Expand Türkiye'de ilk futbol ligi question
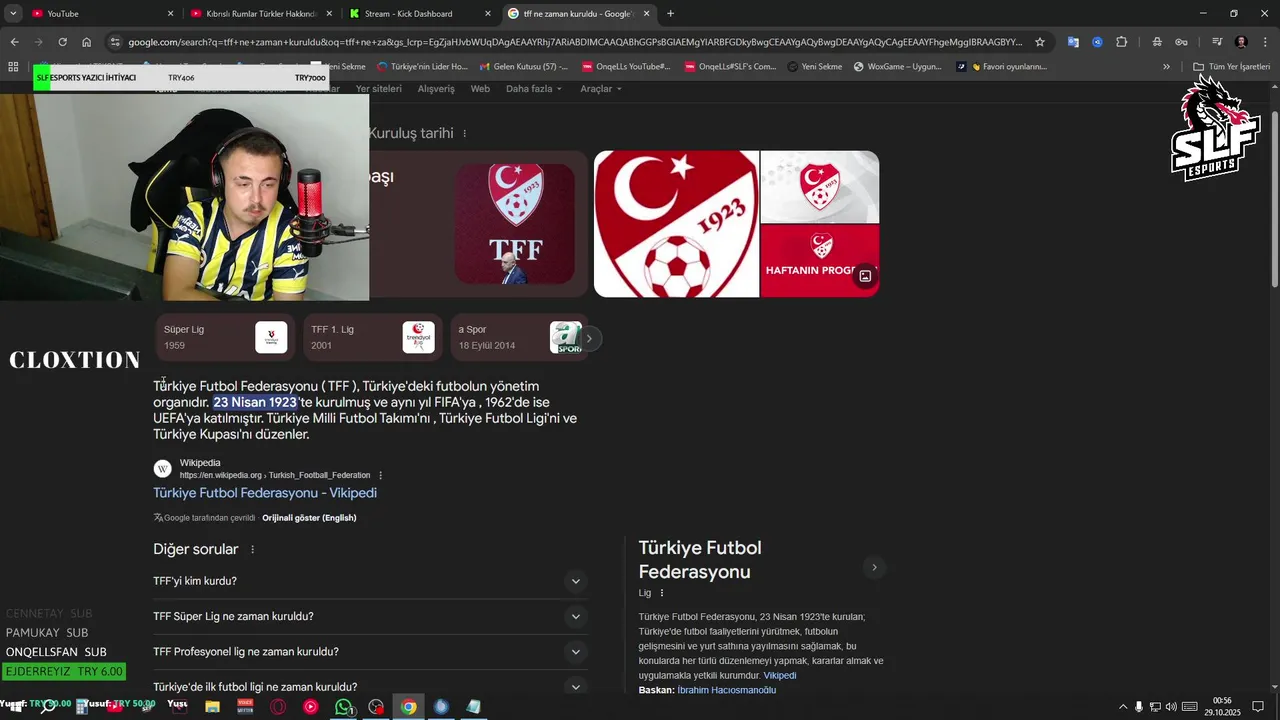Image resolution: width=1280 pixels, height=720 pixels. (371, 686)
